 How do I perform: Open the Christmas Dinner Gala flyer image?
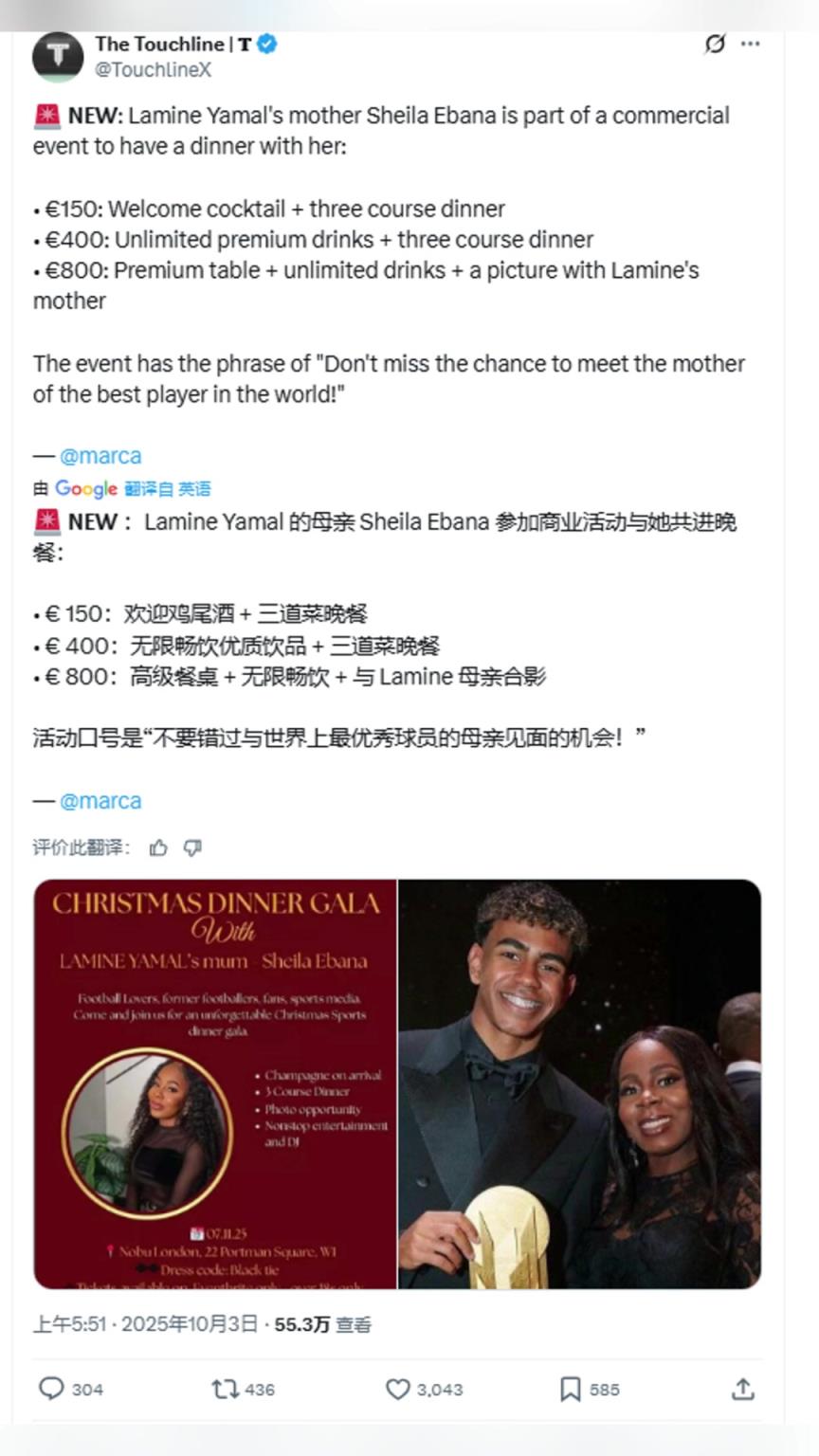[215, 1083]
